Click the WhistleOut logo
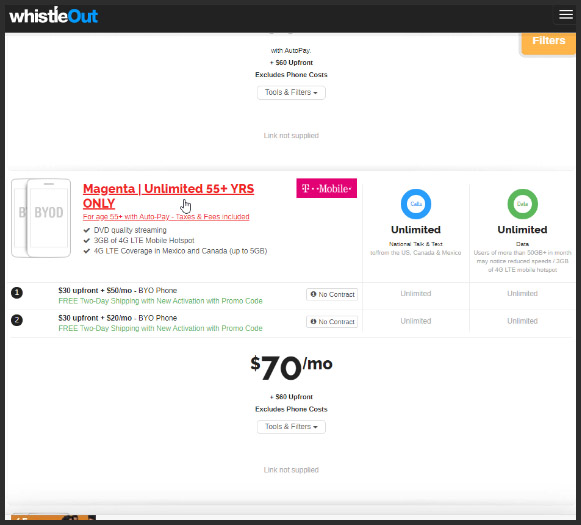The height and width of the screenshot is (525, 581). coord(53,16)
